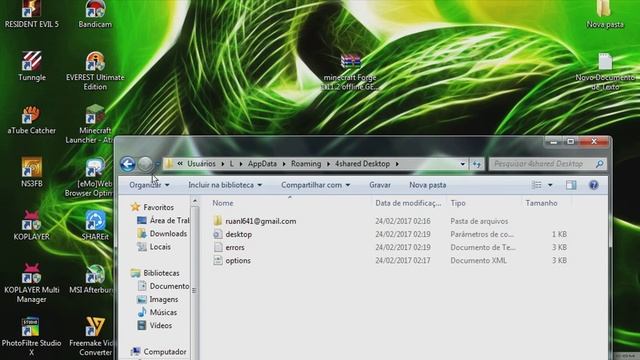The height and width of the screenshot is (360, 640).
Task: Open Downloads in the navigation pane
Action: tap(162, 234)
